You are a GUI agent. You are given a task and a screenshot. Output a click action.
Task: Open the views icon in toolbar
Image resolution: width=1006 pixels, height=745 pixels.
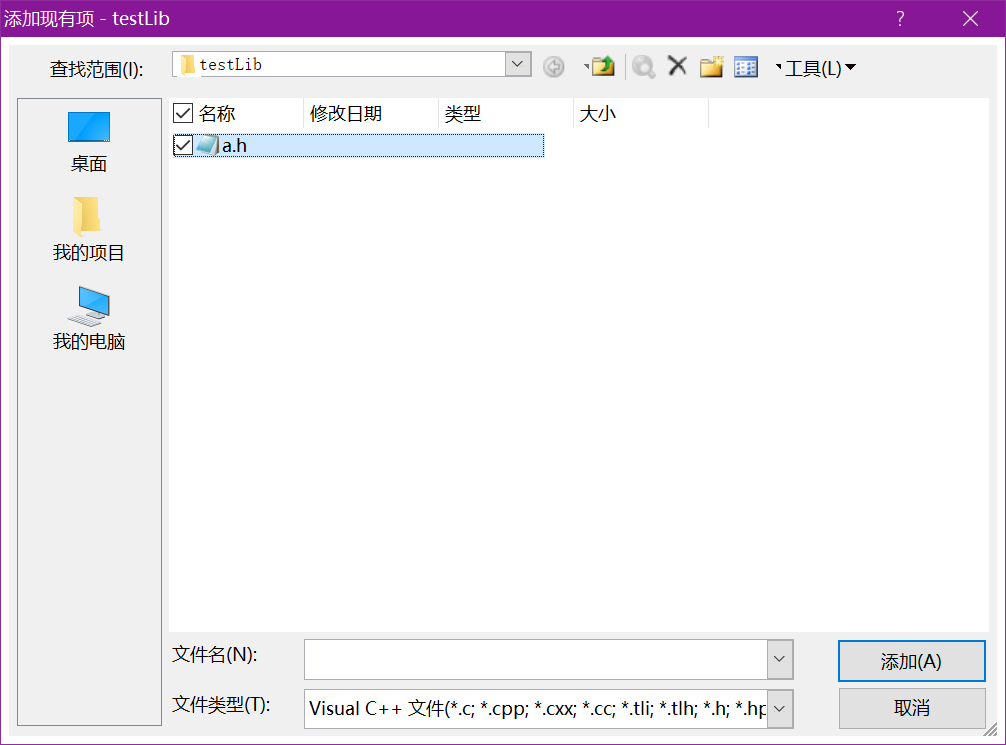pos(746,67)
